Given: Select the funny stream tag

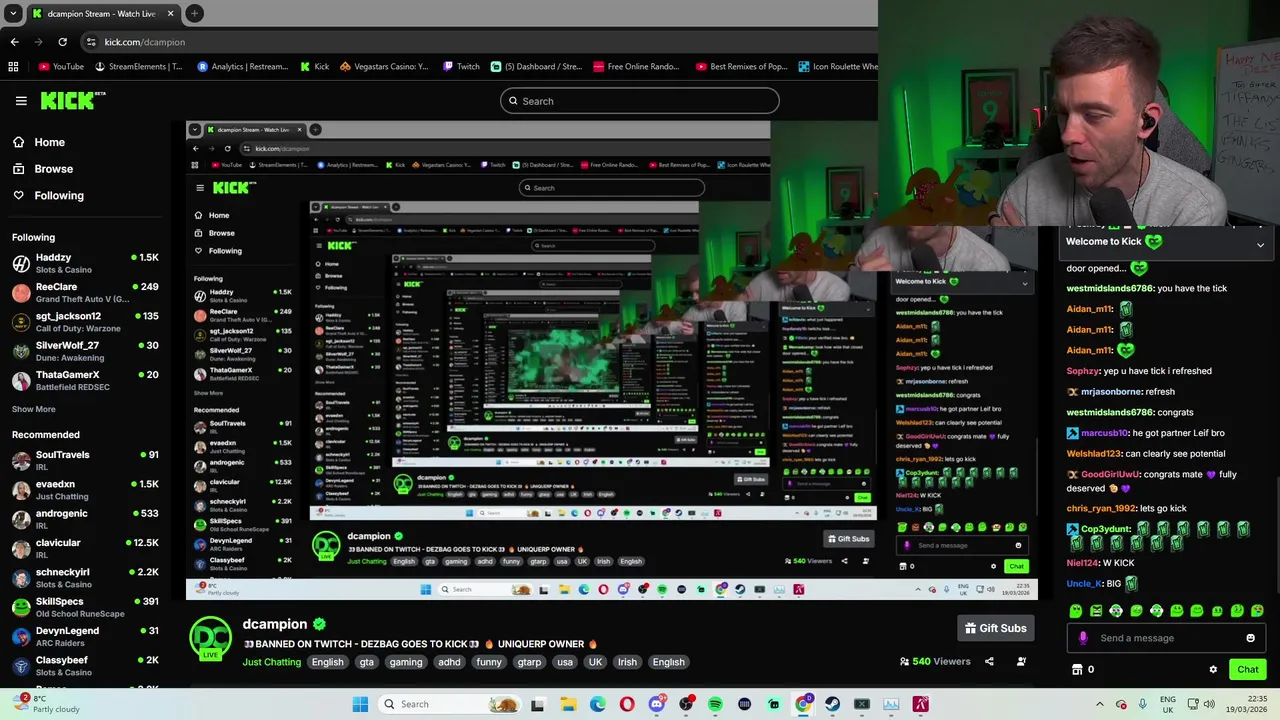Looking at the screenshot, I should [489, 662].
